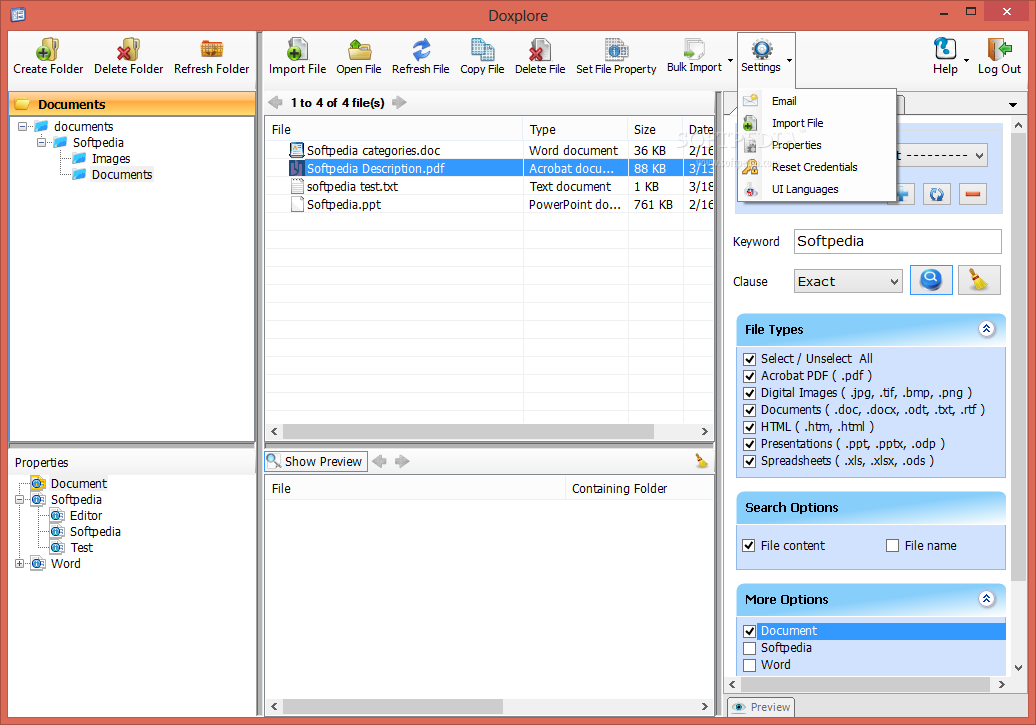Image resolution: width=1036 pixels, height=725 pixels.
Task: Uncheck Acrobat PDF file type
Action: click(x=749, y=376)
